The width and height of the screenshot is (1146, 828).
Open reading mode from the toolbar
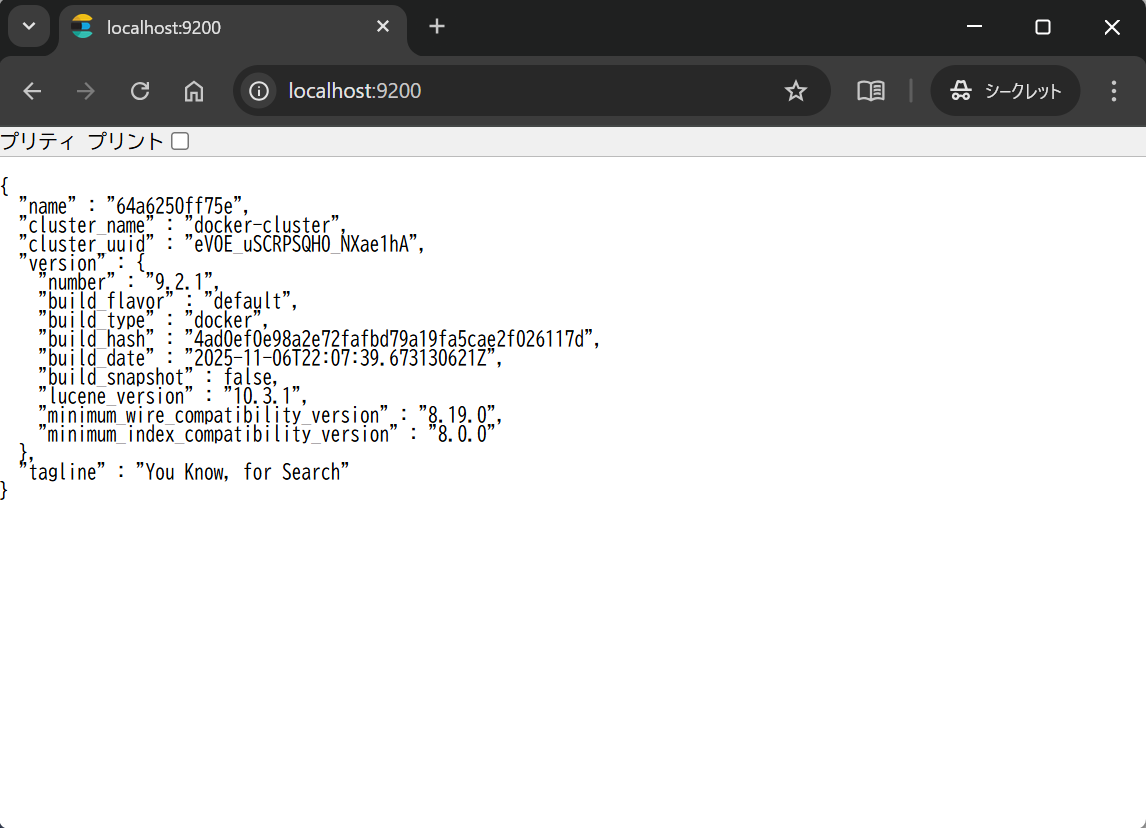coord(870,91)
